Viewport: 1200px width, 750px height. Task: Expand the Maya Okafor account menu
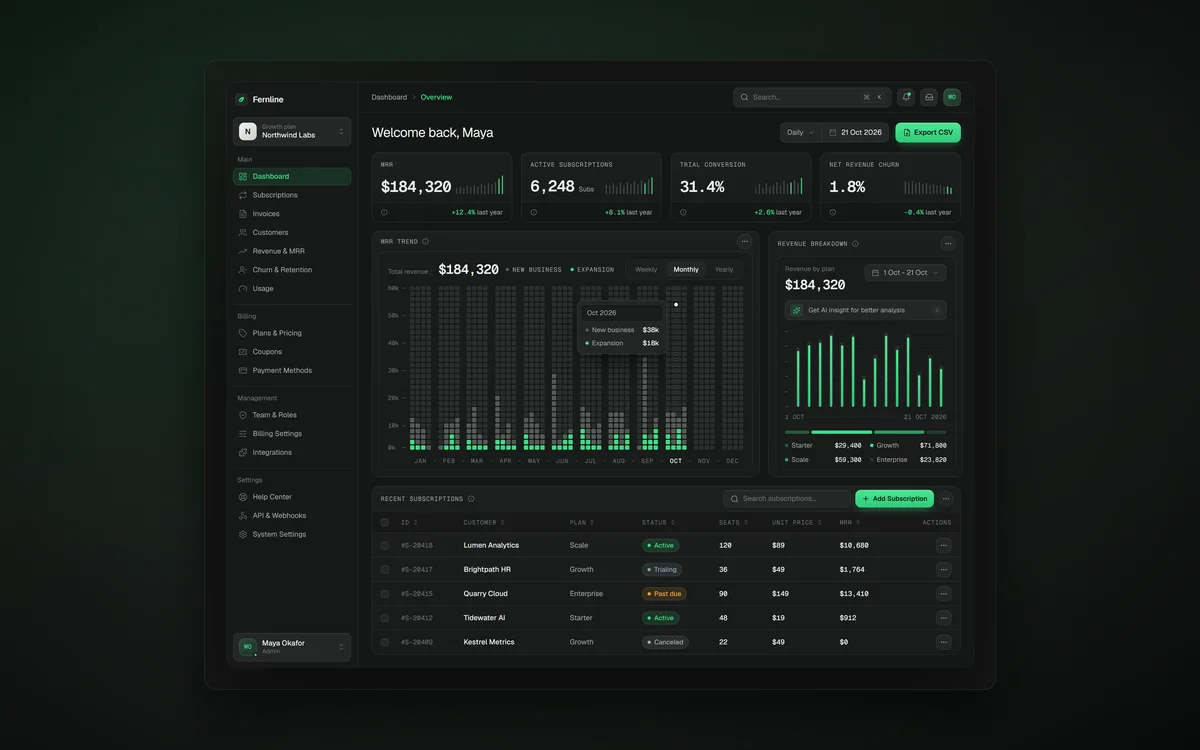pyautogui.click(x=292, y=647)
